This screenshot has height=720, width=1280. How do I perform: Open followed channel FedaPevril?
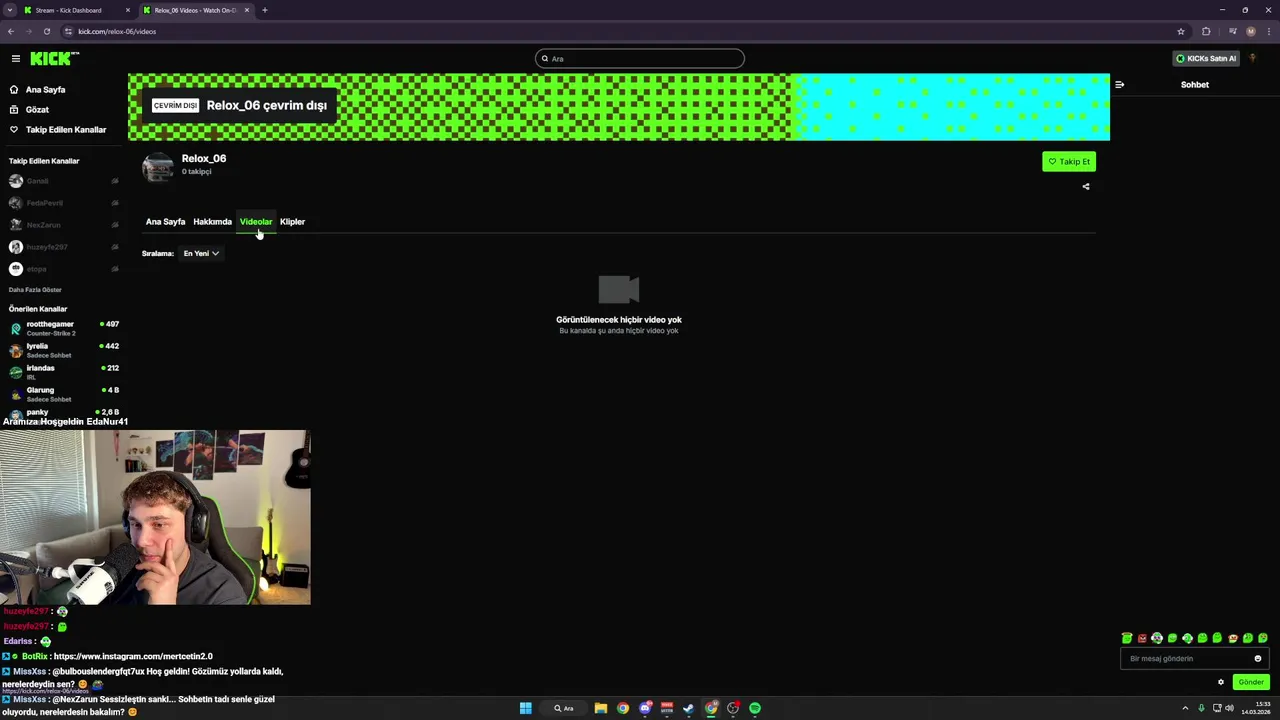63,203
